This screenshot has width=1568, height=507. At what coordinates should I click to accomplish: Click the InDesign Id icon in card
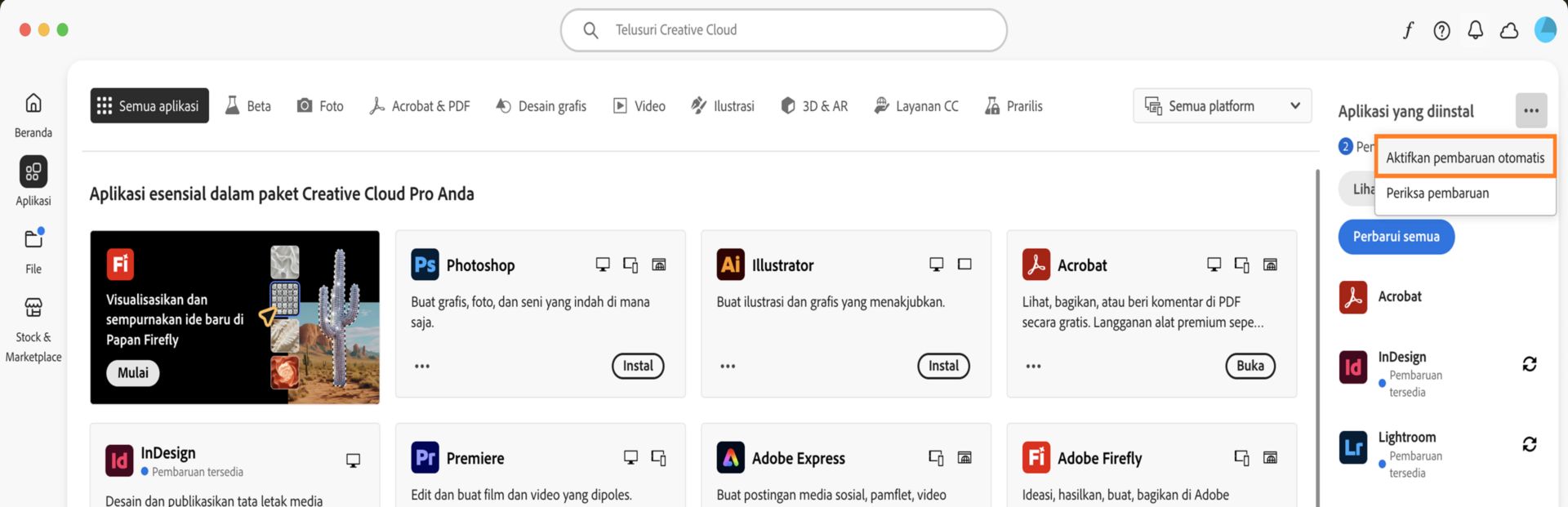119,460
